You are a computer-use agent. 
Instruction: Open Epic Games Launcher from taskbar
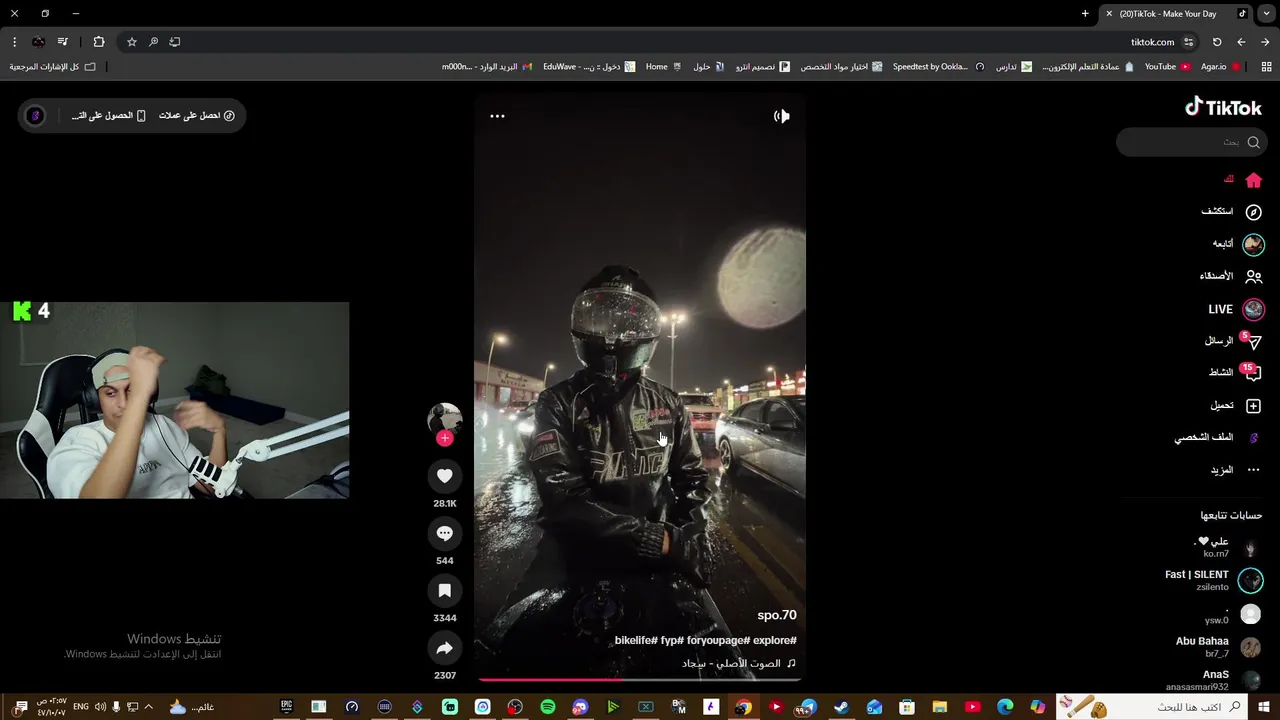(x=287, y=707)
